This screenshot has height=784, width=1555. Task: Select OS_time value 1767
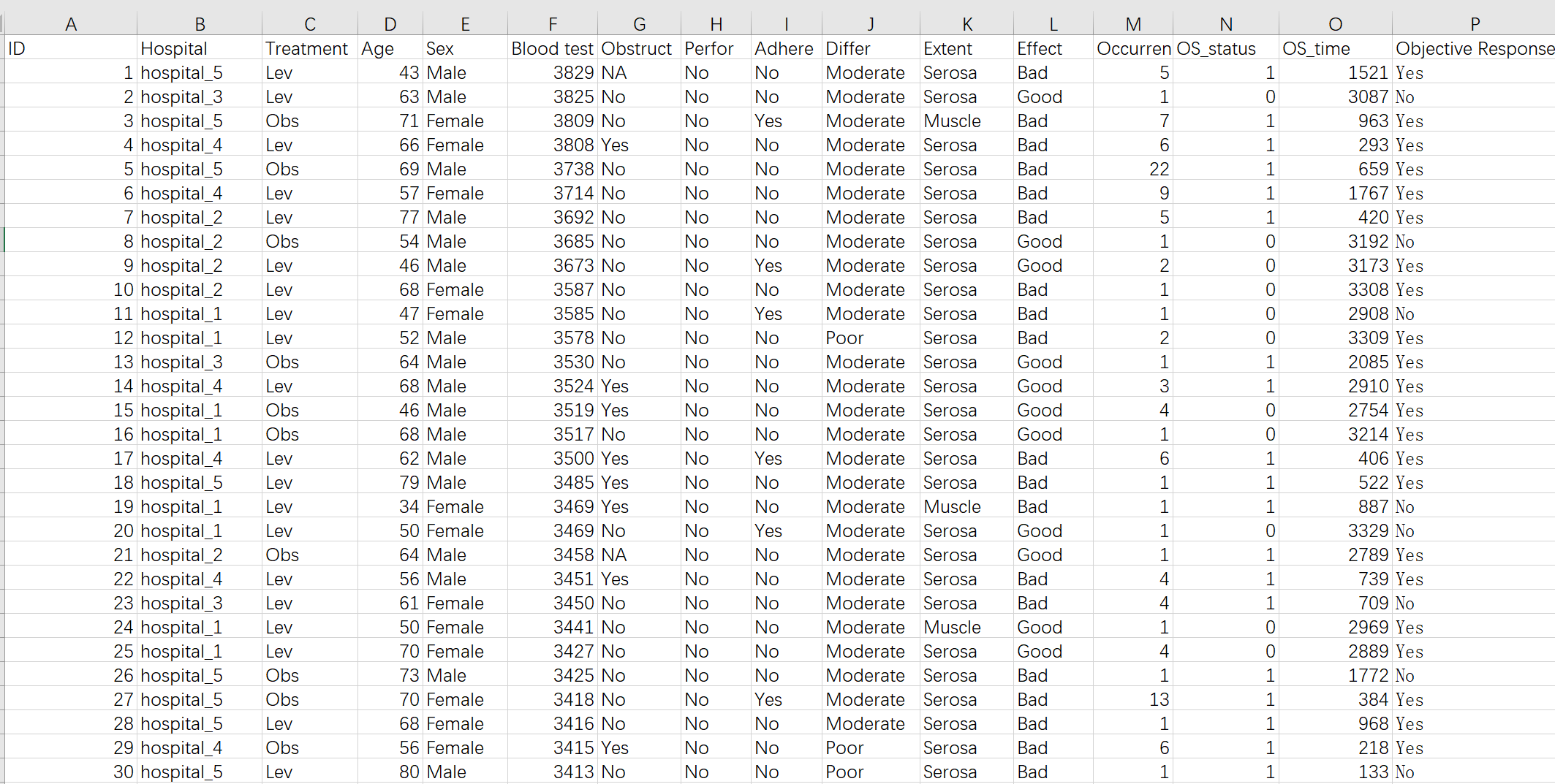(x=1336, y=193)
